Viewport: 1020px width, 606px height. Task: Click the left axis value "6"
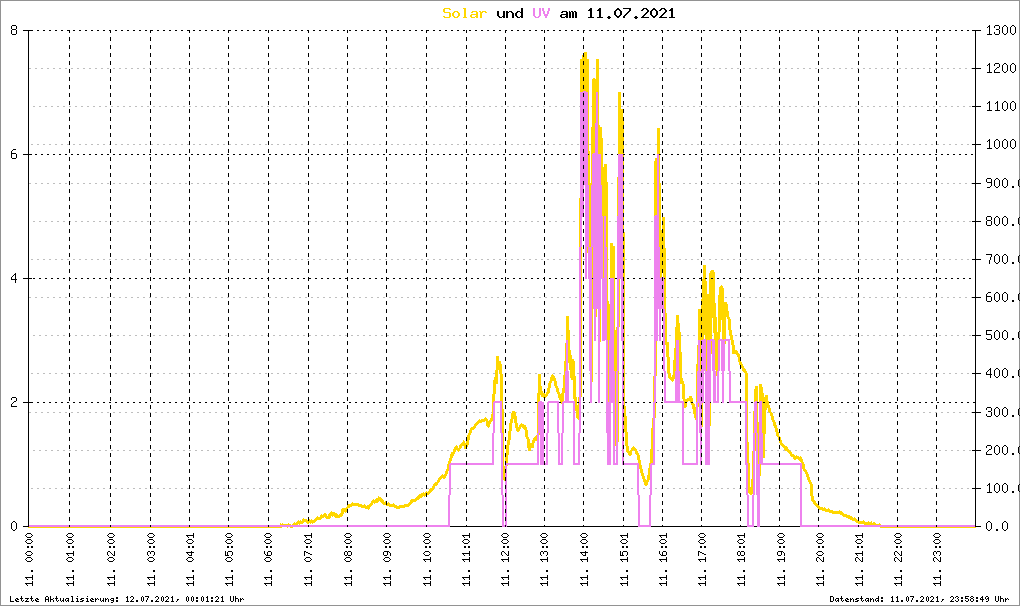14,154
